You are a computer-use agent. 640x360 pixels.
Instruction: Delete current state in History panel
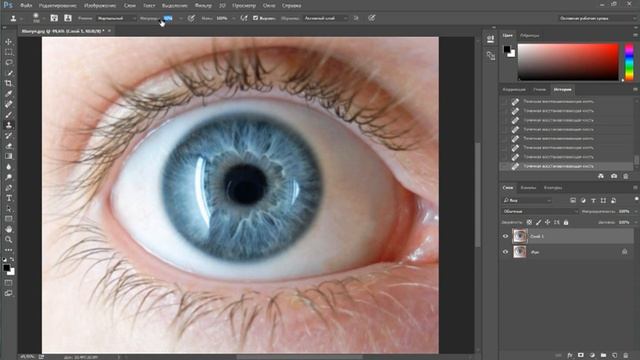click(x=626, y=176)
